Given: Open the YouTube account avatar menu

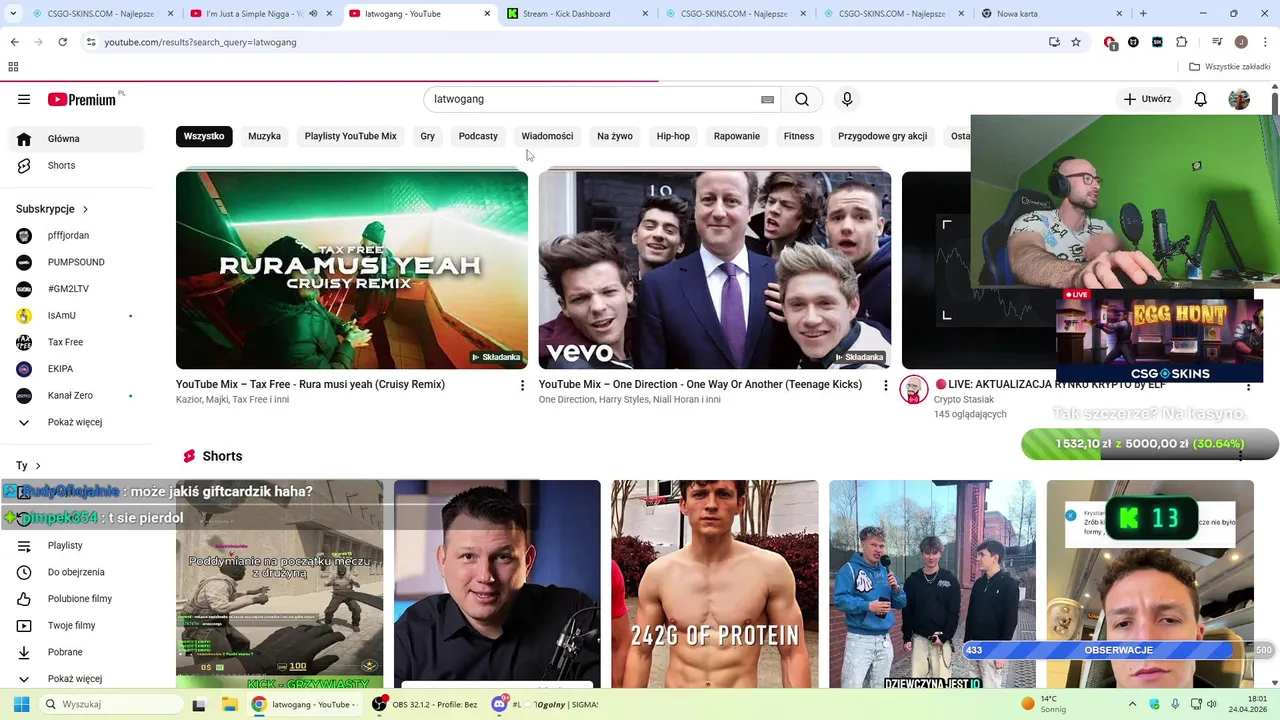Looking at the screenshot, I should (1239, 99).
